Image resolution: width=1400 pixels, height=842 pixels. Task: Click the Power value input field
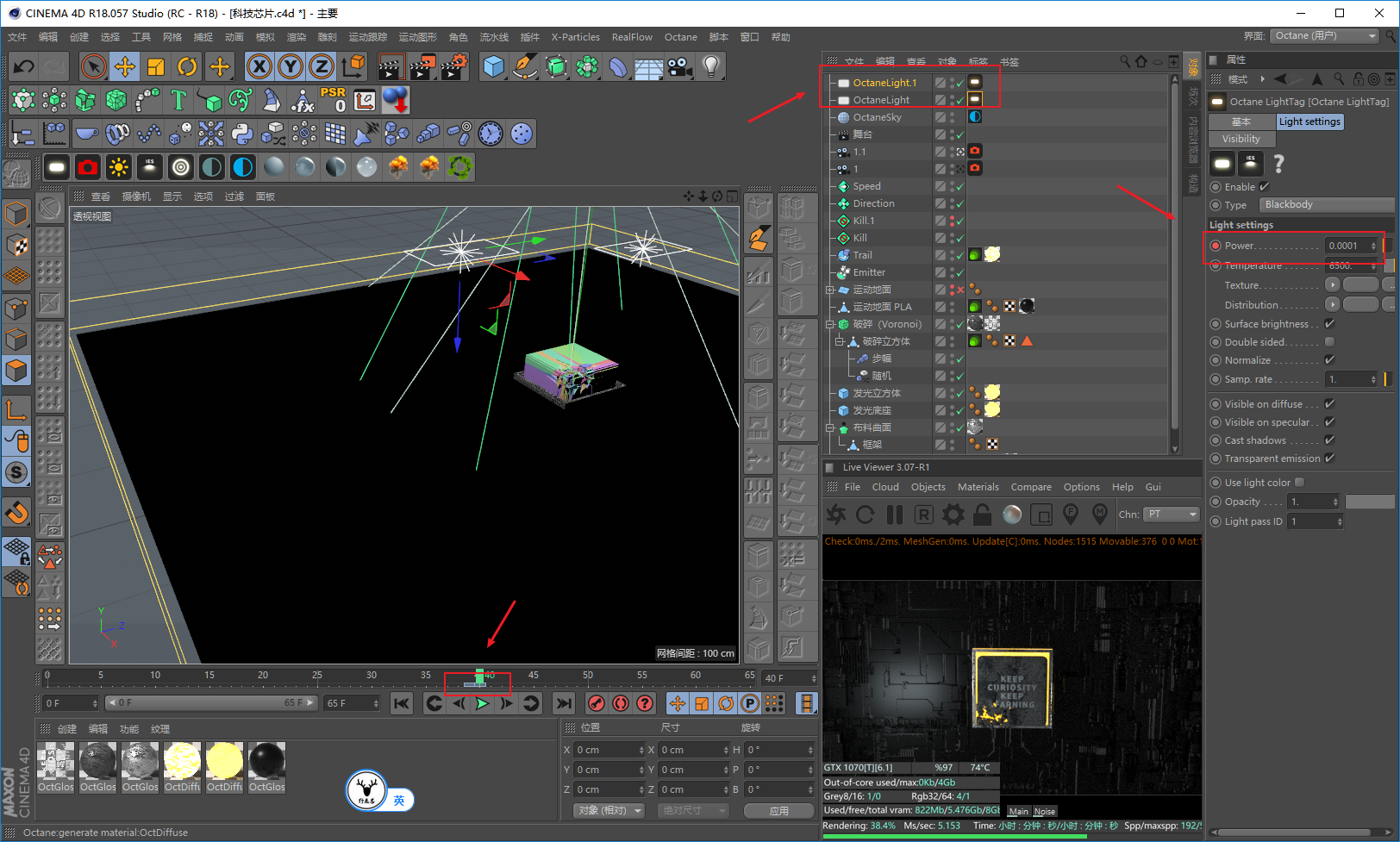1347,246
